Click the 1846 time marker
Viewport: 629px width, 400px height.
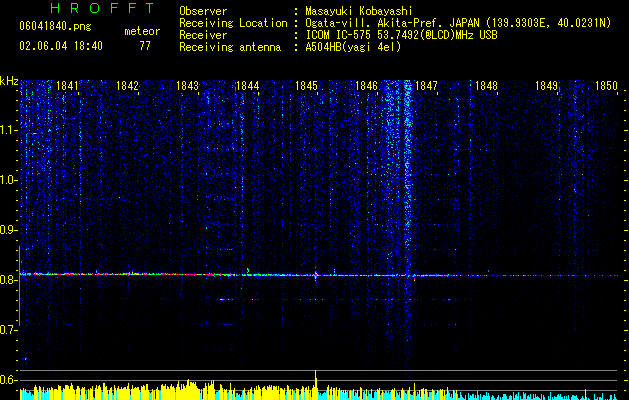367,86
